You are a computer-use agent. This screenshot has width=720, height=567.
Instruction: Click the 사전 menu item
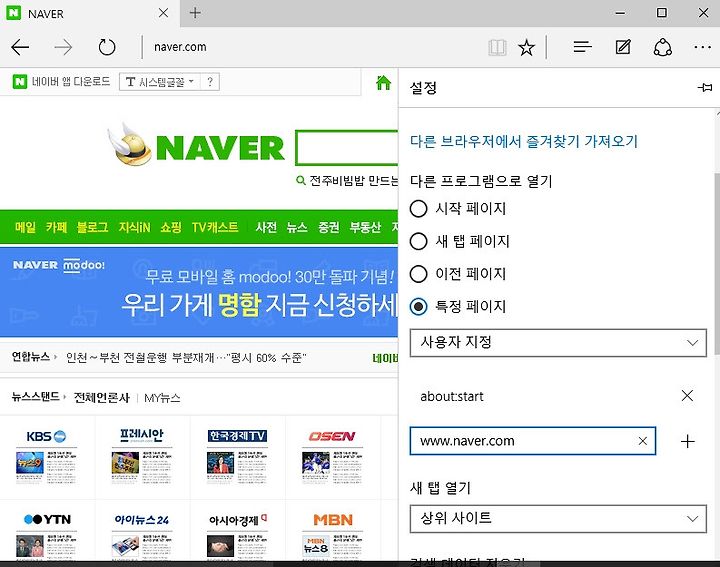(266, 227)
